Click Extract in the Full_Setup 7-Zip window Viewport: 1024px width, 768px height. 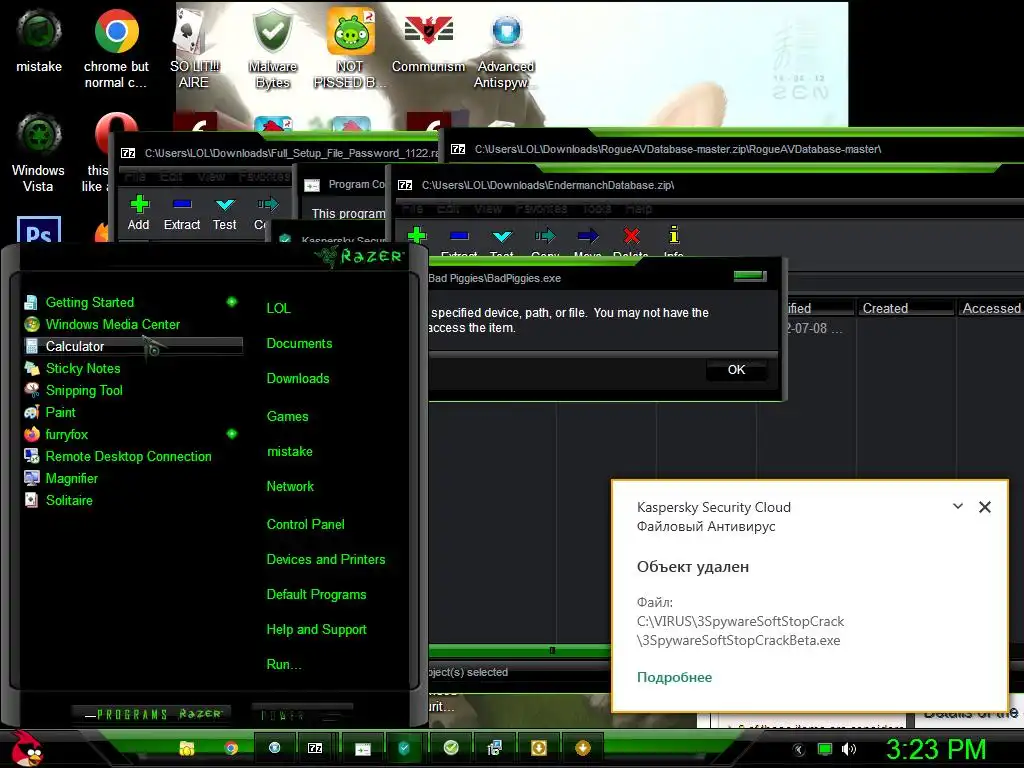(182, 214)
